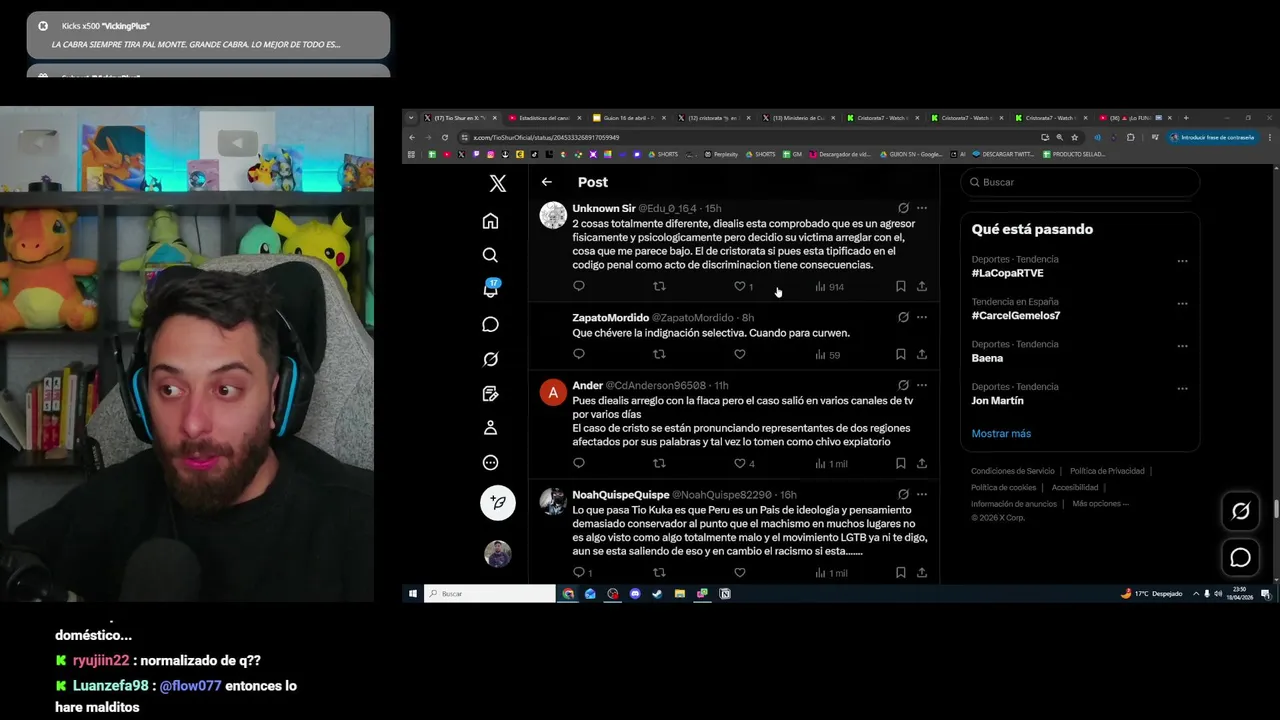Open Ander's profile avatar
The image size is (1280, 720).
click(x=553, y=392)
